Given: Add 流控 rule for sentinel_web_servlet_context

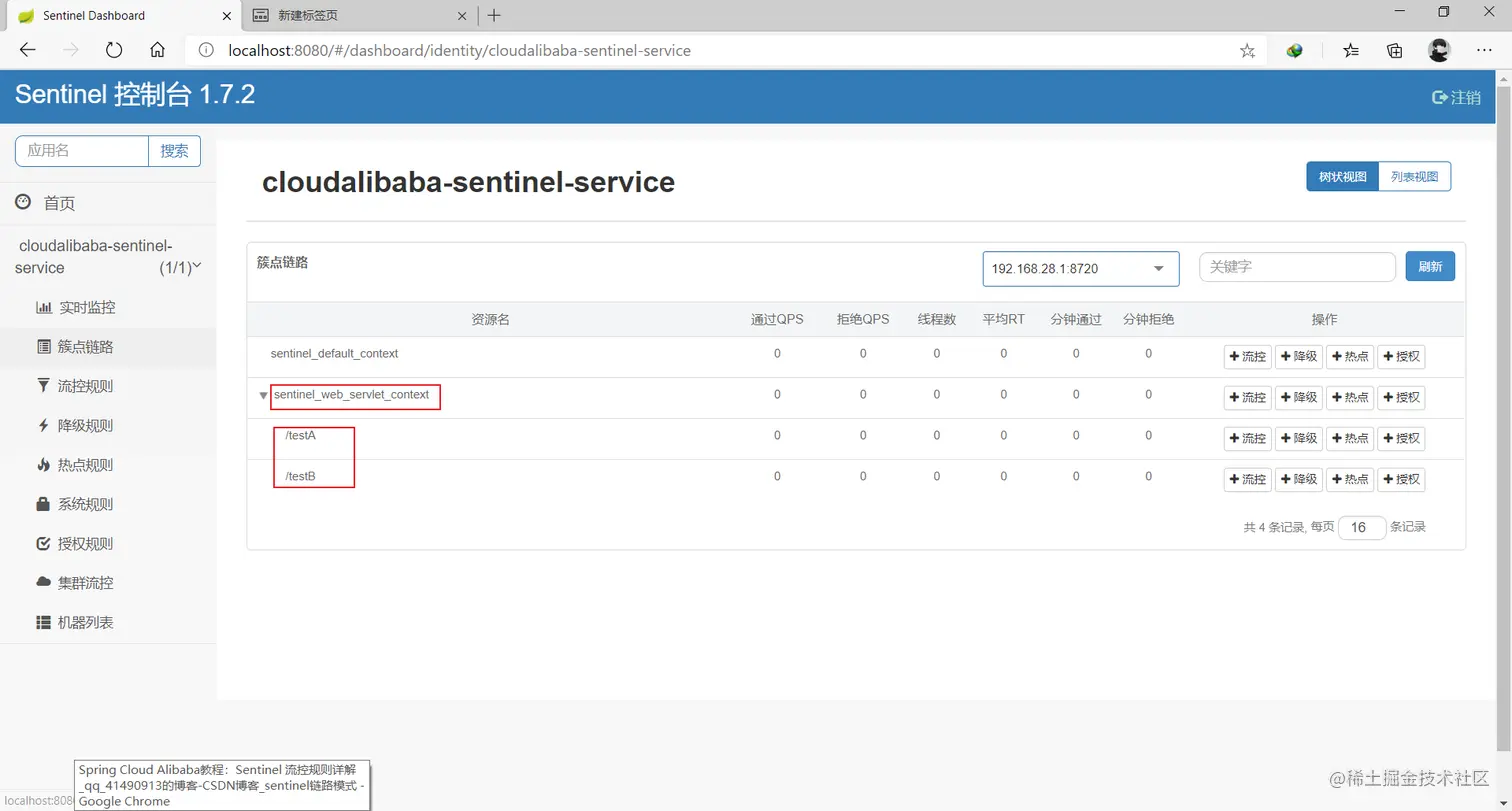Looking at the screenshot, I should [x=1248, y=398].
